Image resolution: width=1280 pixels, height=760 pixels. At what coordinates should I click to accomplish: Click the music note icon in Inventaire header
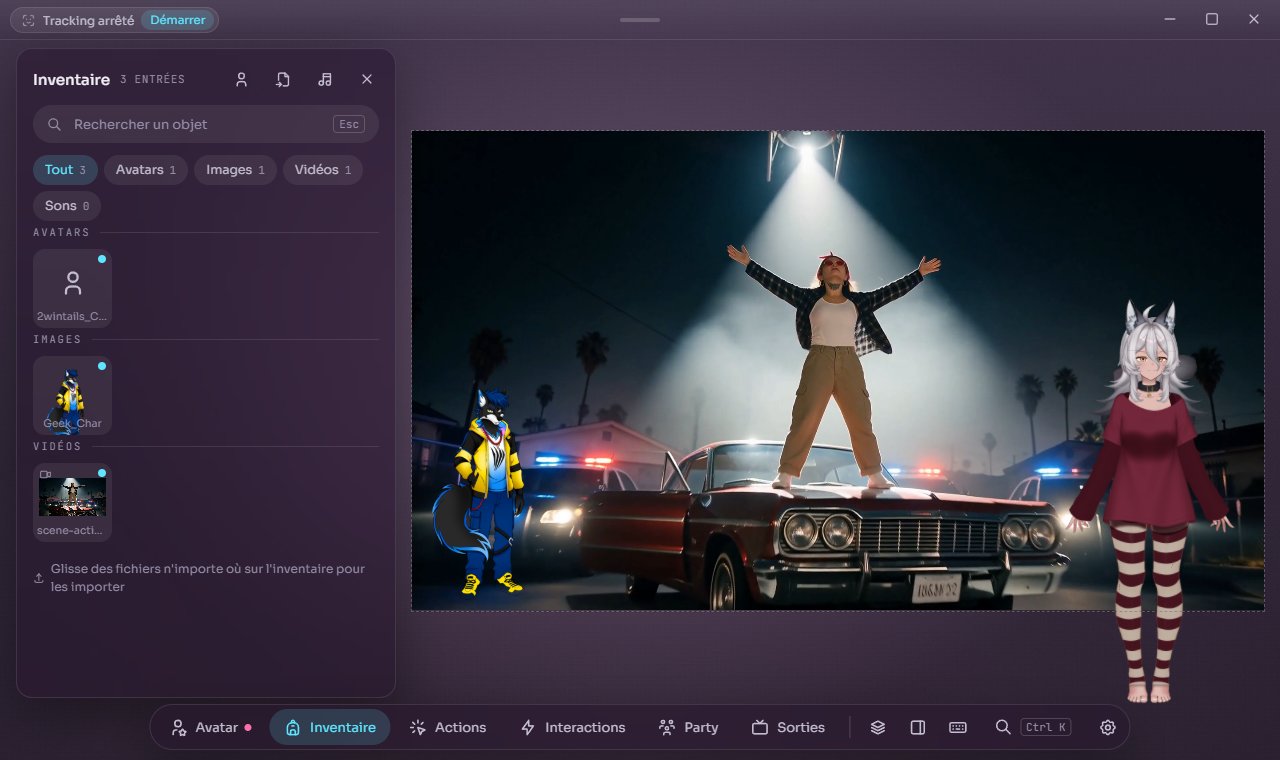[x=325, y=80]
